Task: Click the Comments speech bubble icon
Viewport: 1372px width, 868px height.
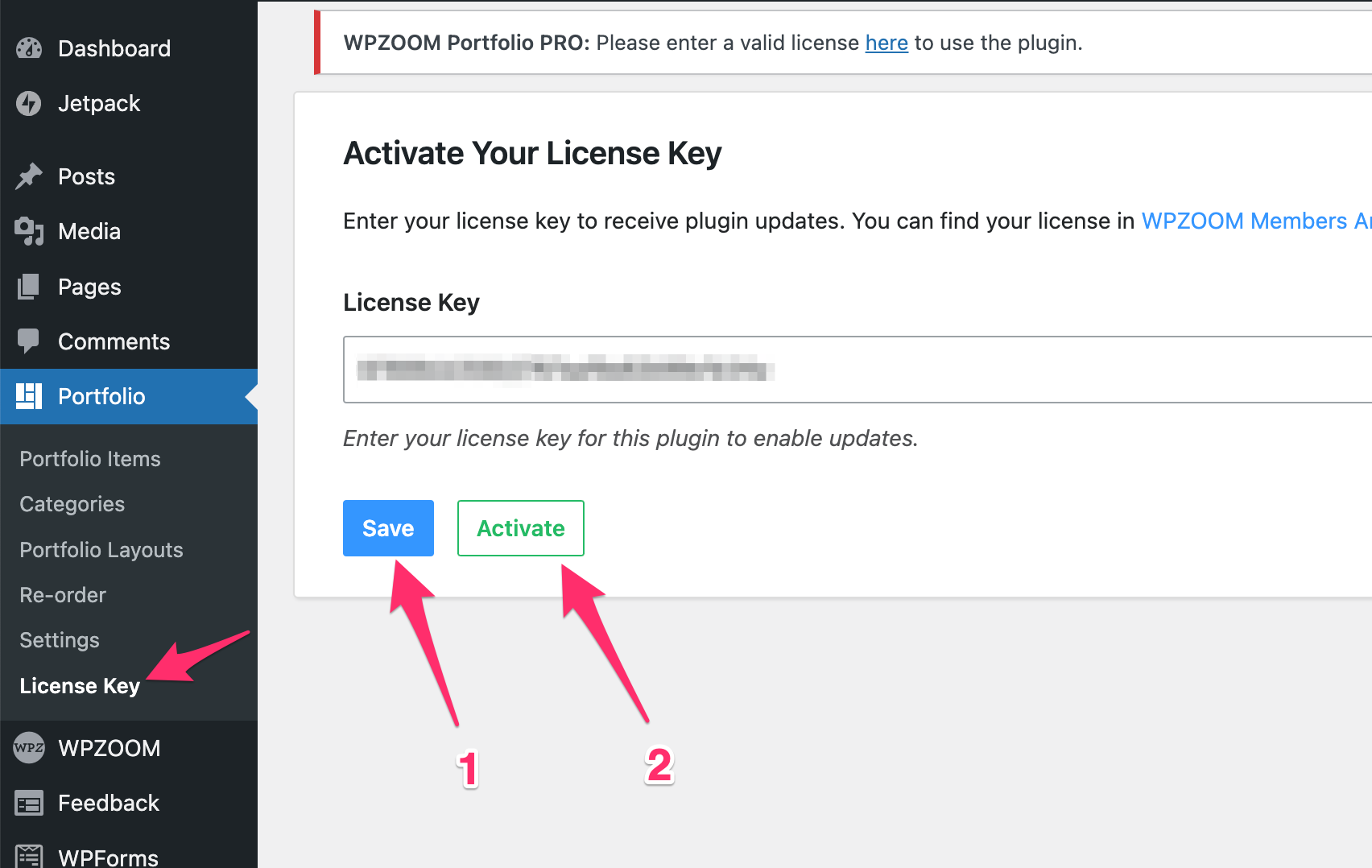Action: pyautogui.click(x=29, y=341)
